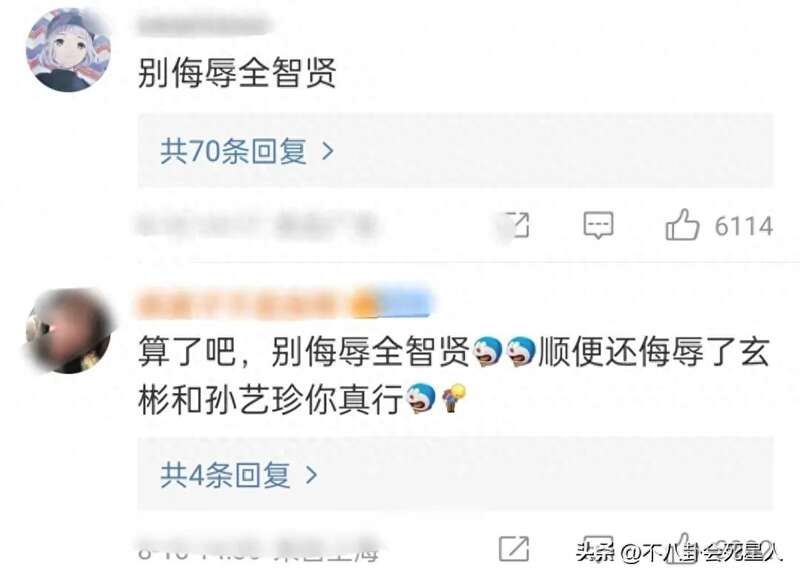Tap the orange blurred username of the second commenter
Viewport: 800px width, 579px height.
pyautogui.click(x=285, y=304)
